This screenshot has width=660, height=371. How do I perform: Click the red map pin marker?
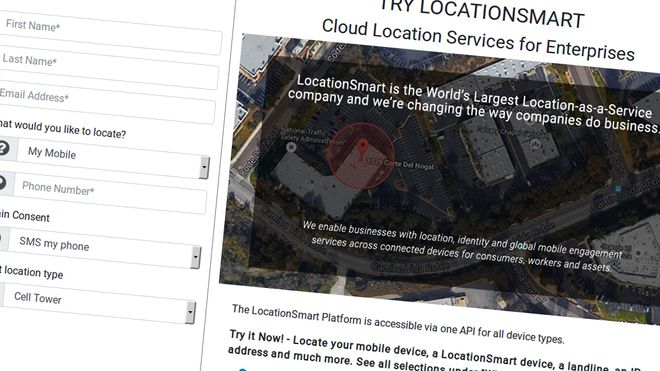pos(362,149)
